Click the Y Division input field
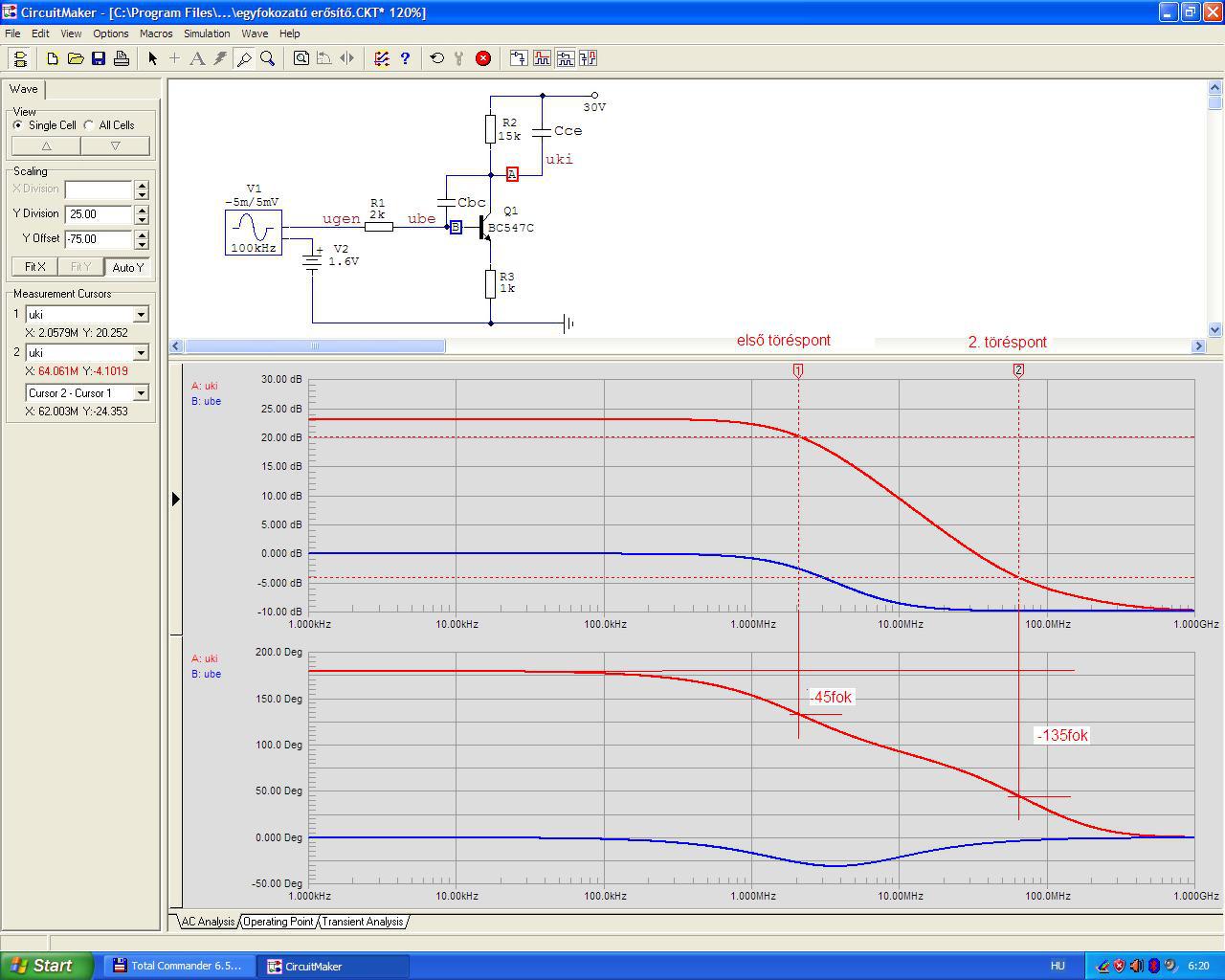1225x980 pixels. pos(99,214)
